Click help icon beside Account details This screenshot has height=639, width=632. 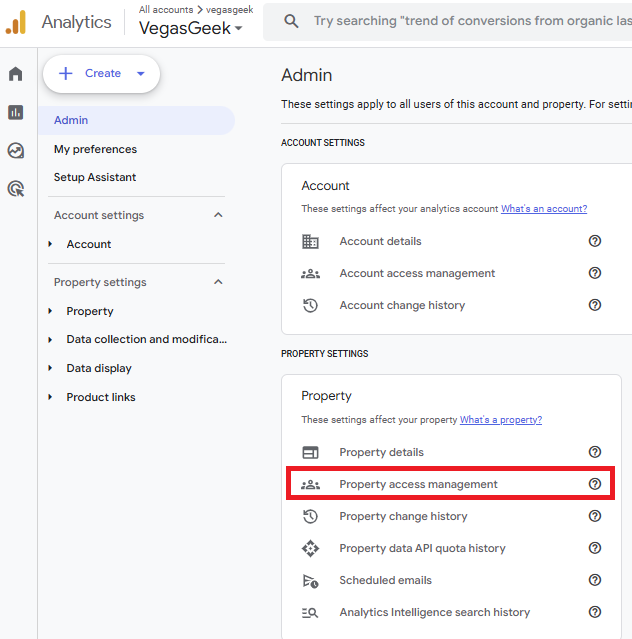coord(595,241)
